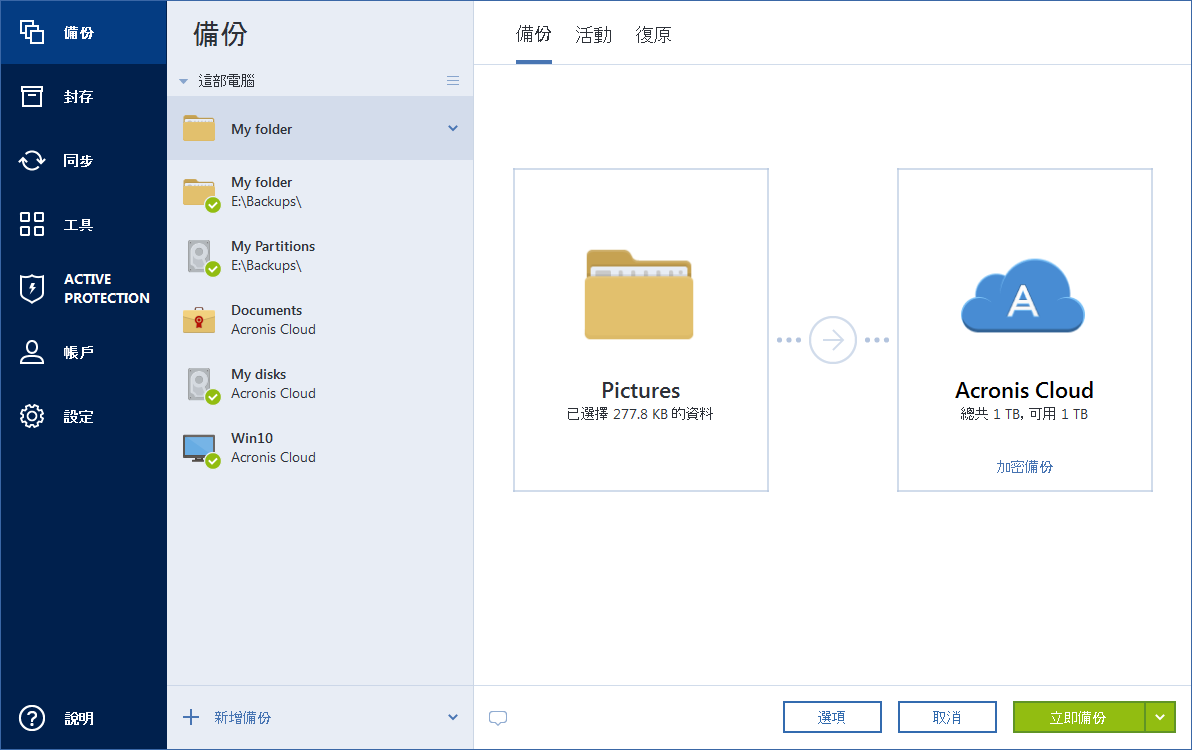Open the comment speech bubble icon

point(498,718)
